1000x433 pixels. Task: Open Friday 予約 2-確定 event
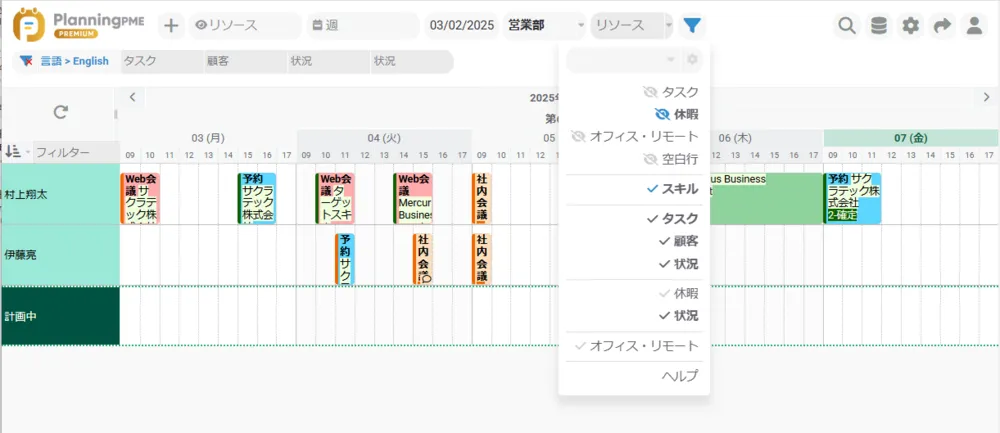(852, 198)
